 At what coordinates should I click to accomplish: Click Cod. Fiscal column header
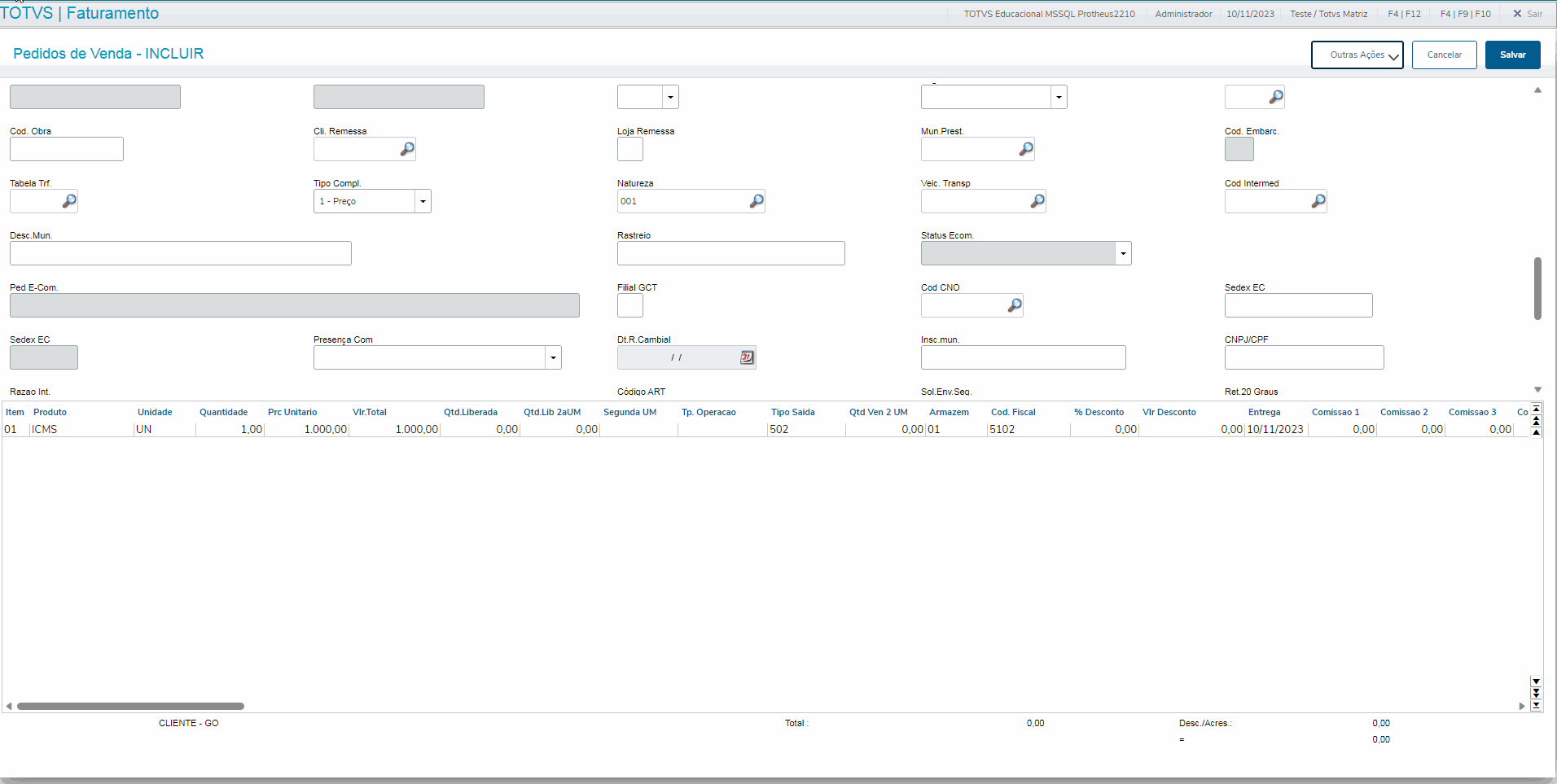(1013, 412)
